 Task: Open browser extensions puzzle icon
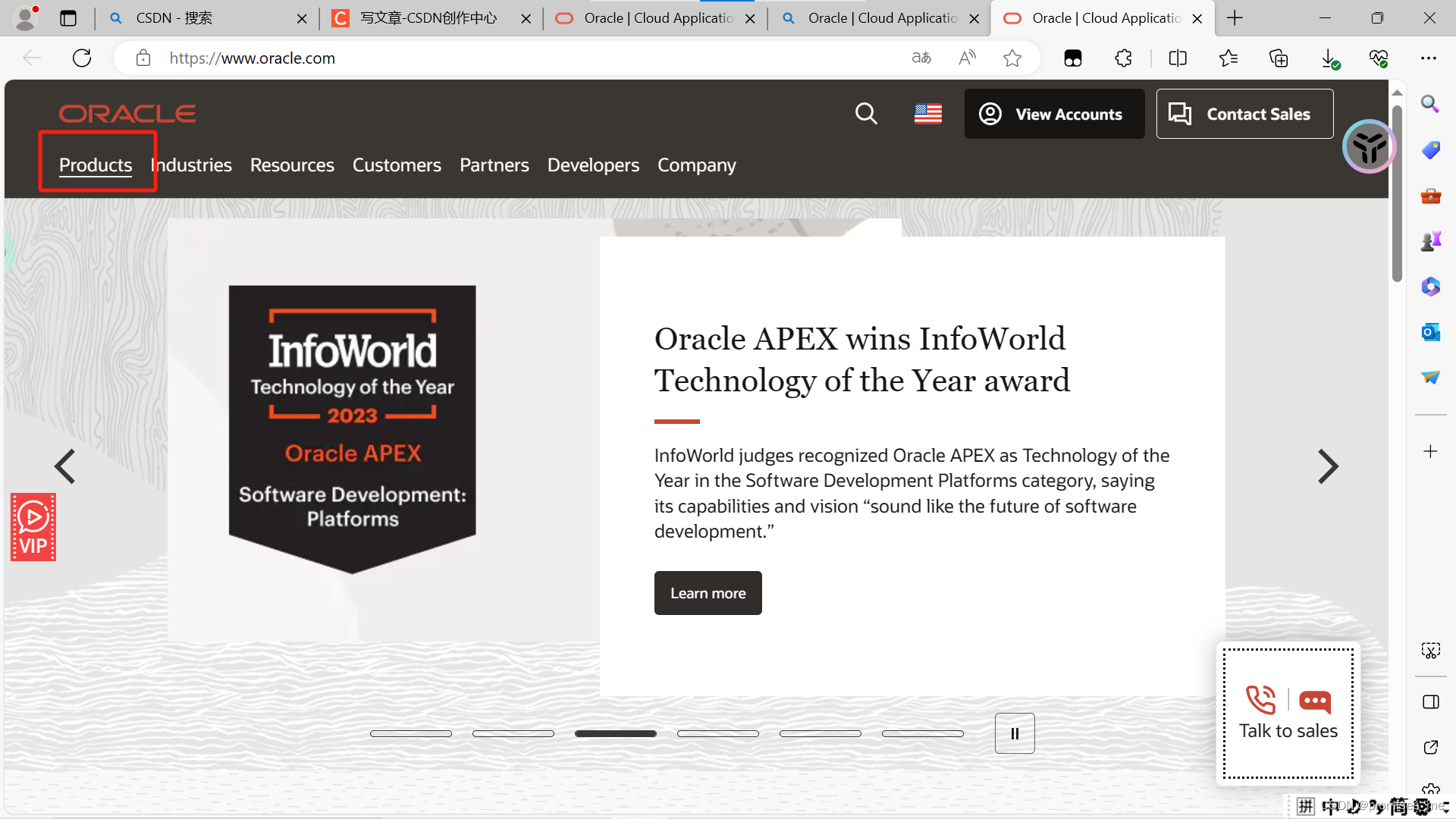click(x=1123, y=58)
